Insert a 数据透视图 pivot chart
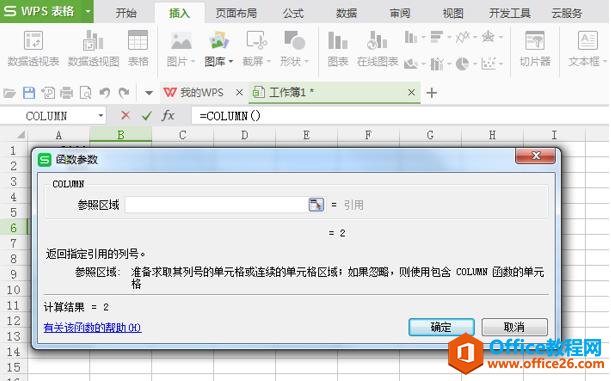Viewport: 611px width, 381px height. (x=94, y=48)
